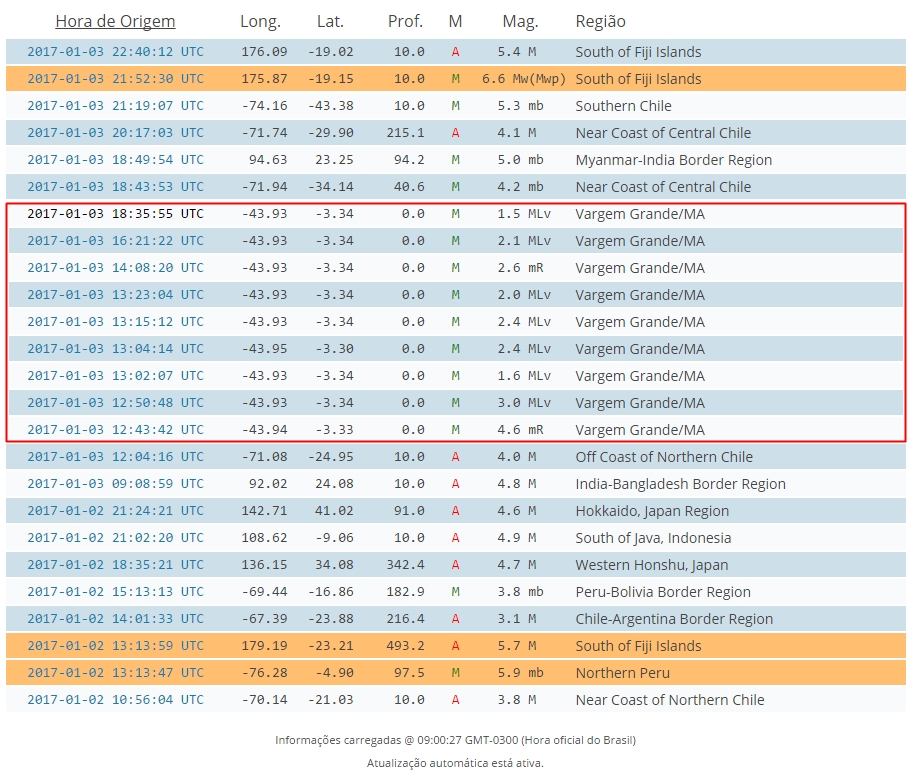This screenshot has width=912, height=777.
Task: Open the 2017-01-03 12:04:16 UTC event
Action: [x=115, y=457]
